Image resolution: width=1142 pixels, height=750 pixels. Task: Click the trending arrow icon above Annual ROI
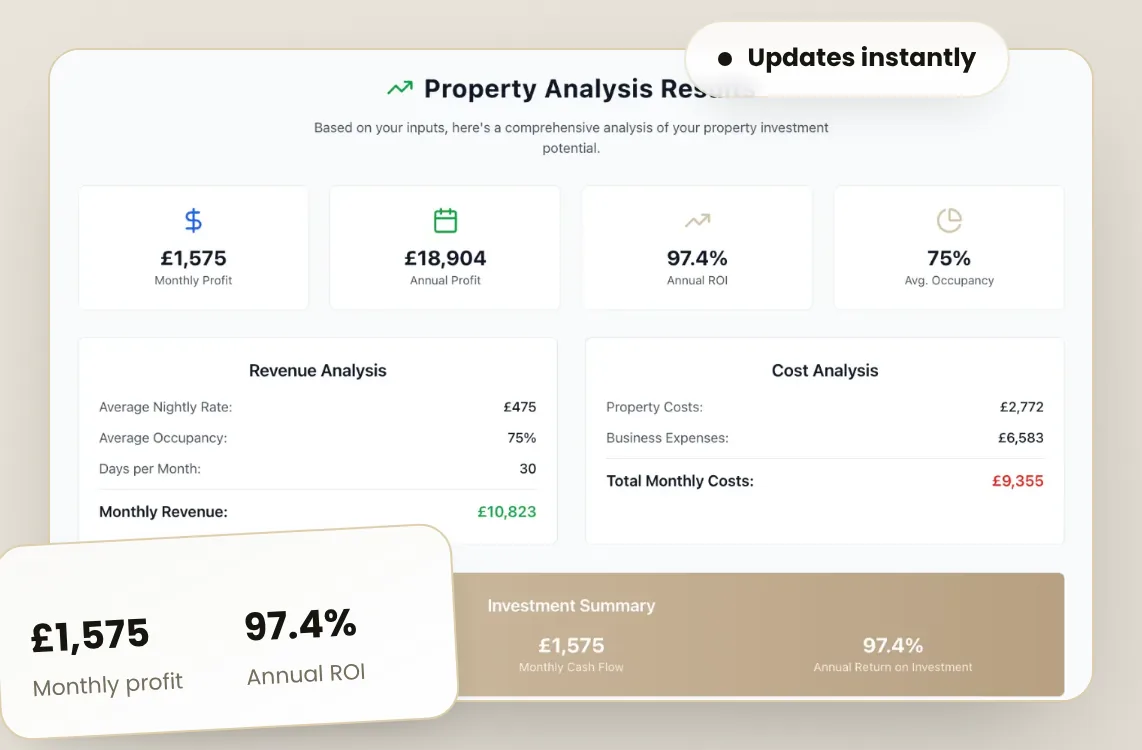click(x=697, y=220)
